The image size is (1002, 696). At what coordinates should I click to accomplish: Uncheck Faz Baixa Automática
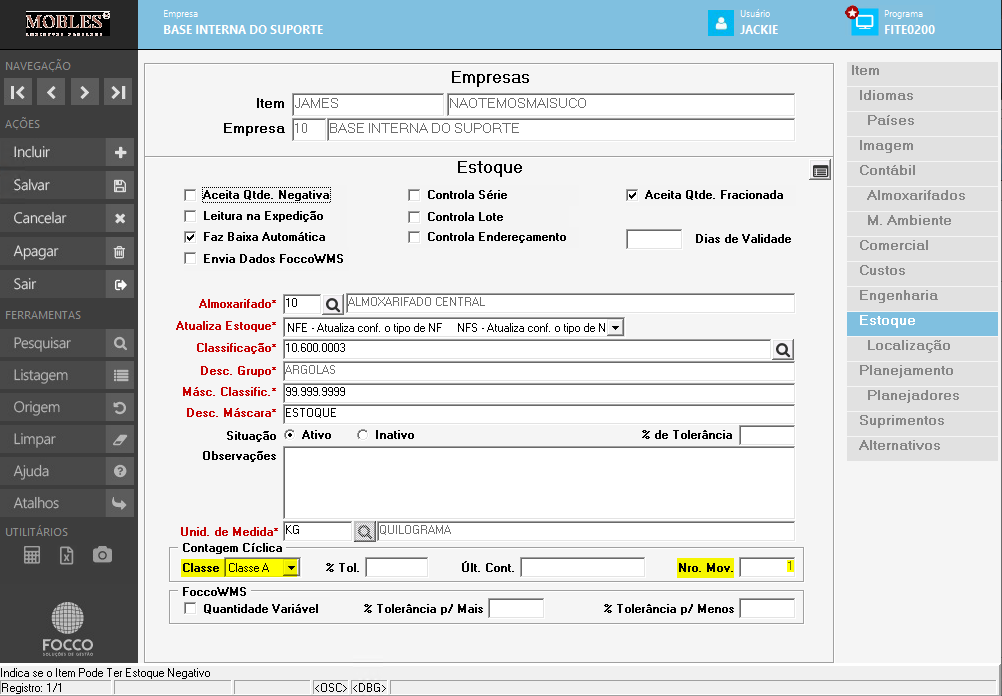click(x=190, y=237)
